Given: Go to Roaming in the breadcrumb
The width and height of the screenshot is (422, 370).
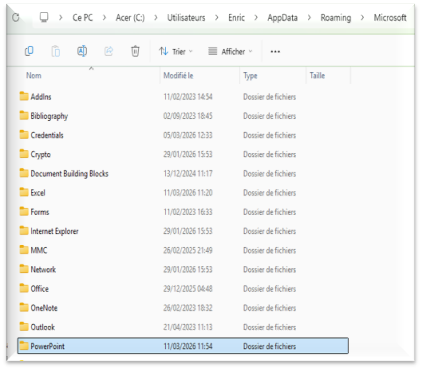Looking at the screenshot, I should click(336, 18).
